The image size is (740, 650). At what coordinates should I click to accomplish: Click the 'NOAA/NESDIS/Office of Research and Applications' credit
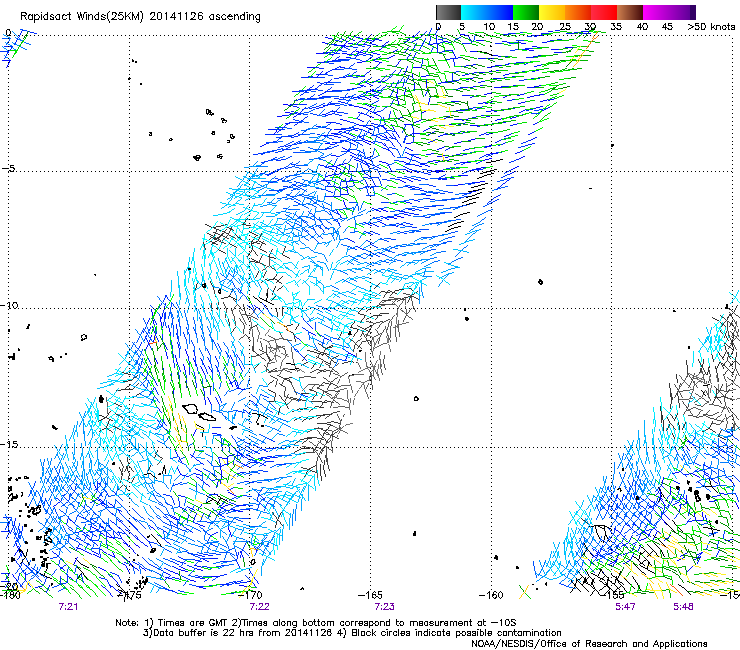point(589,644)
